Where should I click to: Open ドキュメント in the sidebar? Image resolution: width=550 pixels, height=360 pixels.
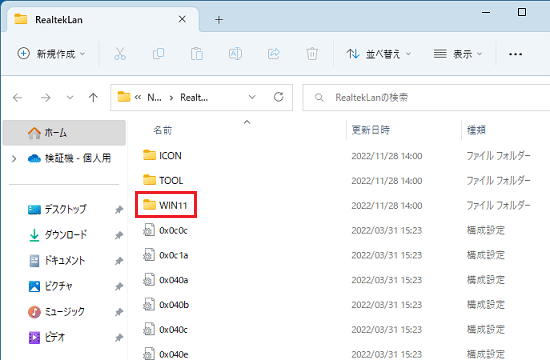pos(57,260)
